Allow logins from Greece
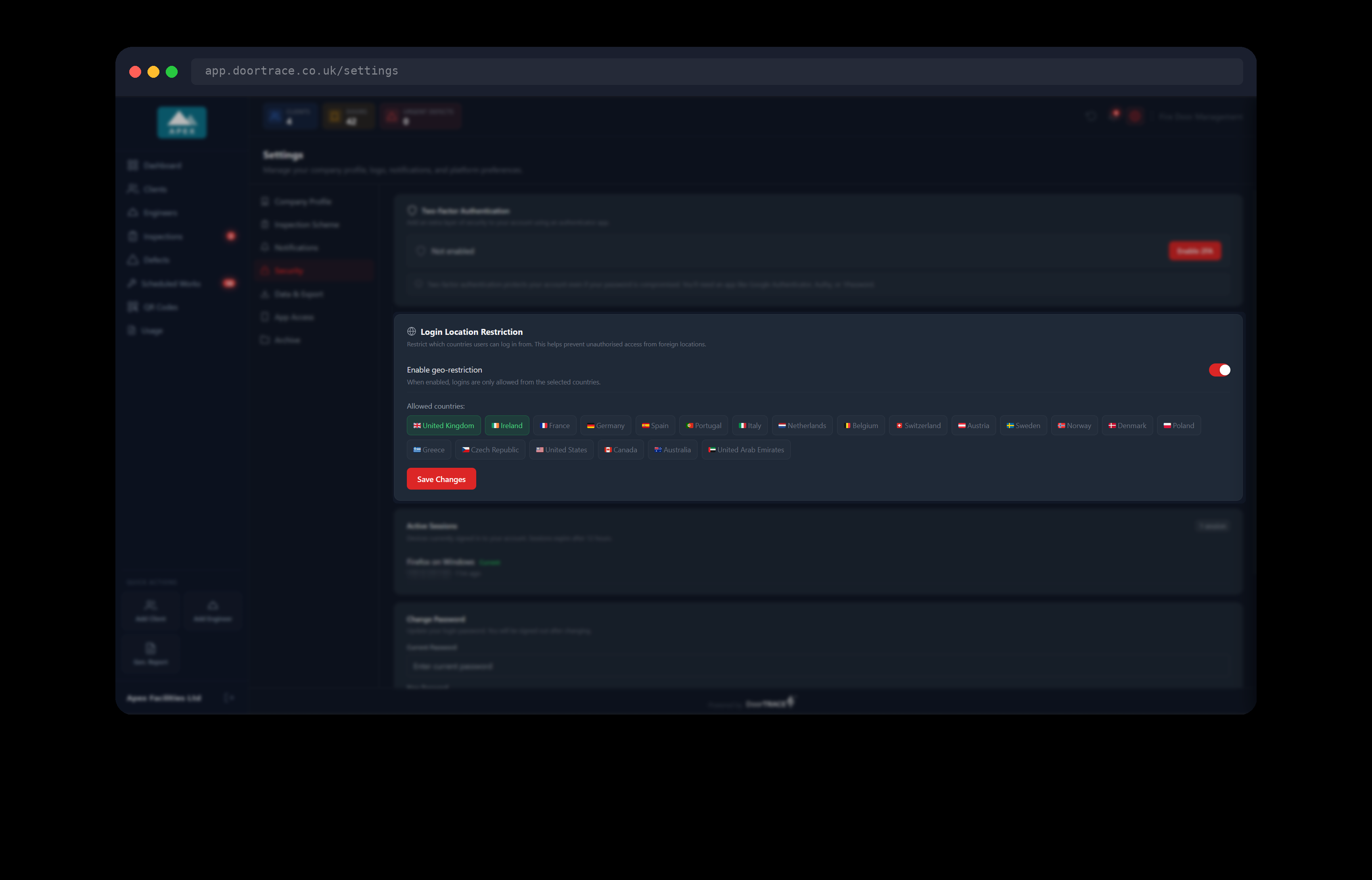Image resolution: width=1372 pixels, height=880 pixels. [x=429, y=450]
